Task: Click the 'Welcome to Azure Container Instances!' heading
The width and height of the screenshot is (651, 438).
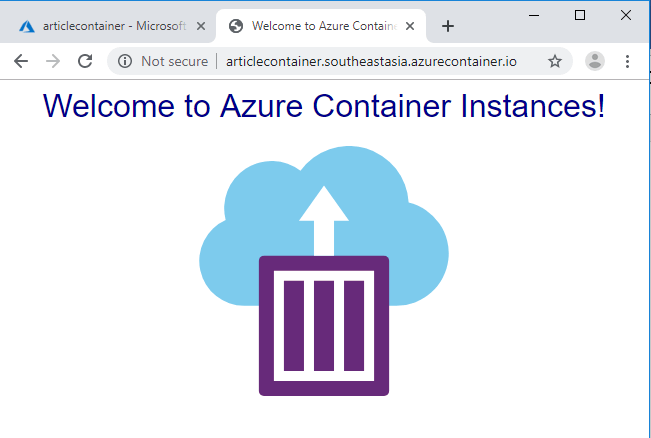Action: click(324, 106)
